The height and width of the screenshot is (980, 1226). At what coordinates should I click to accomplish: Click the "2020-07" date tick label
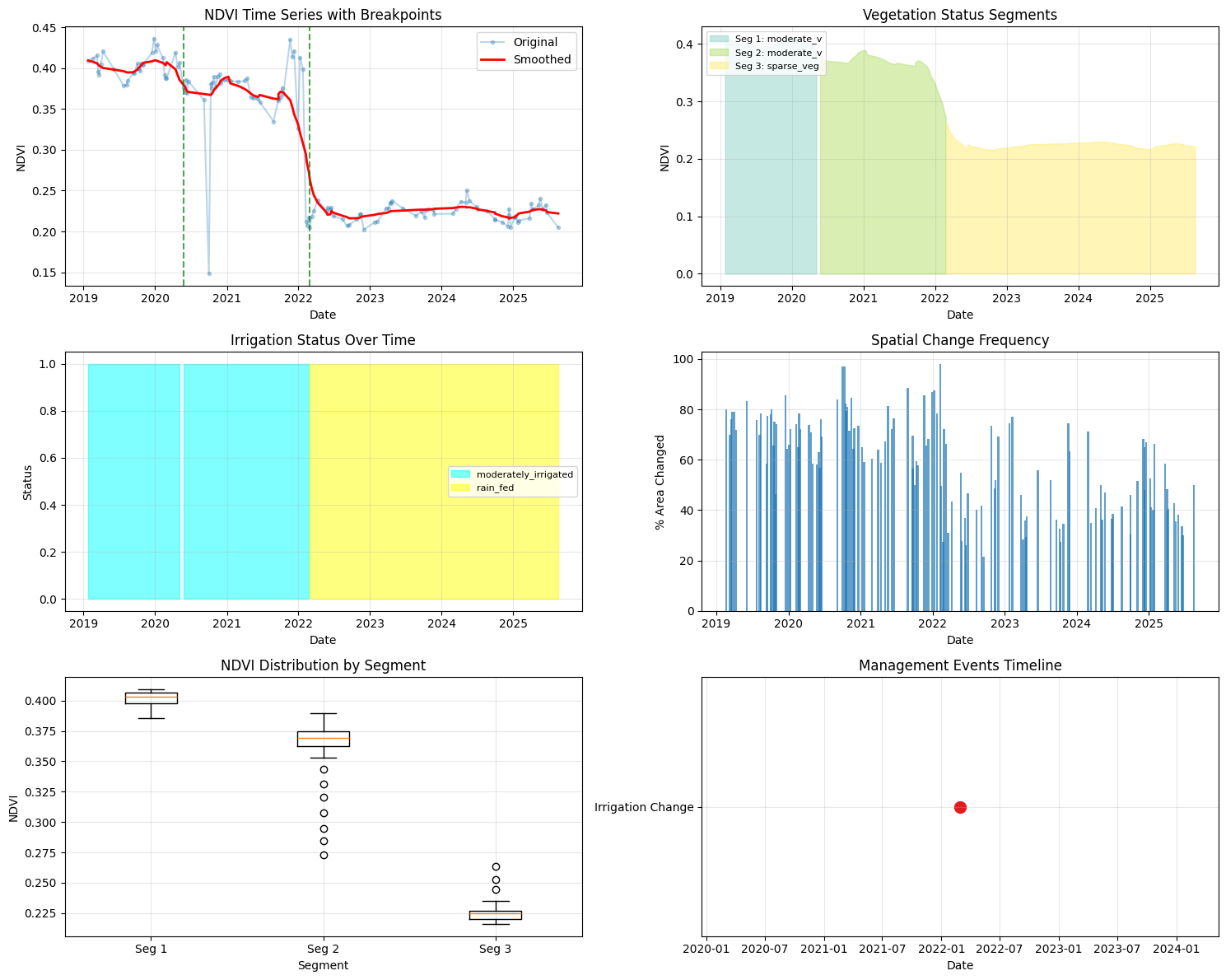[765, 949]
